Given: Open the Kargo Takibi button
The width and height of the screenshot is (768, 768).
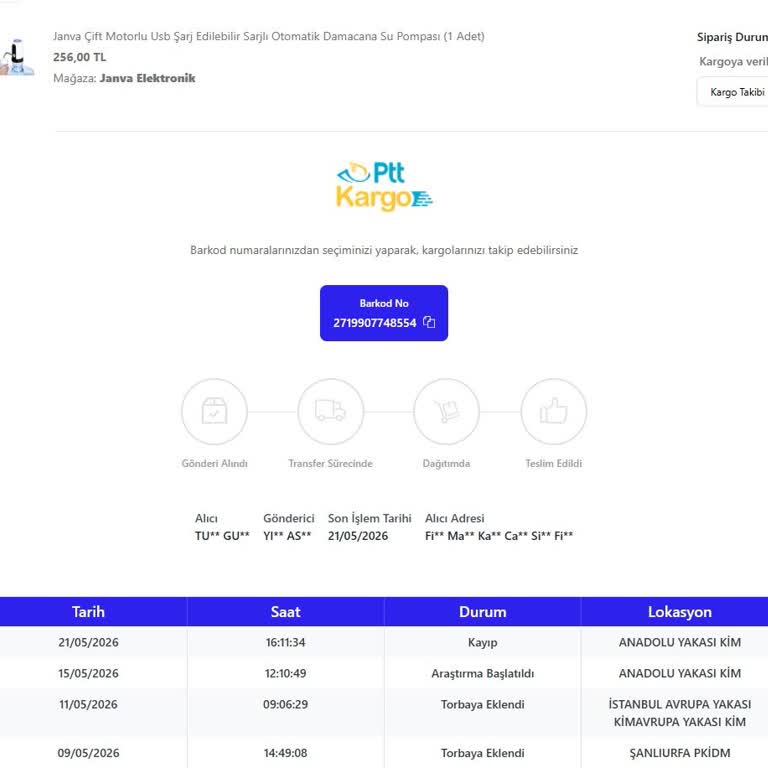Looking at the screenshot, I should pyautogui.click(x=733, y=92).
